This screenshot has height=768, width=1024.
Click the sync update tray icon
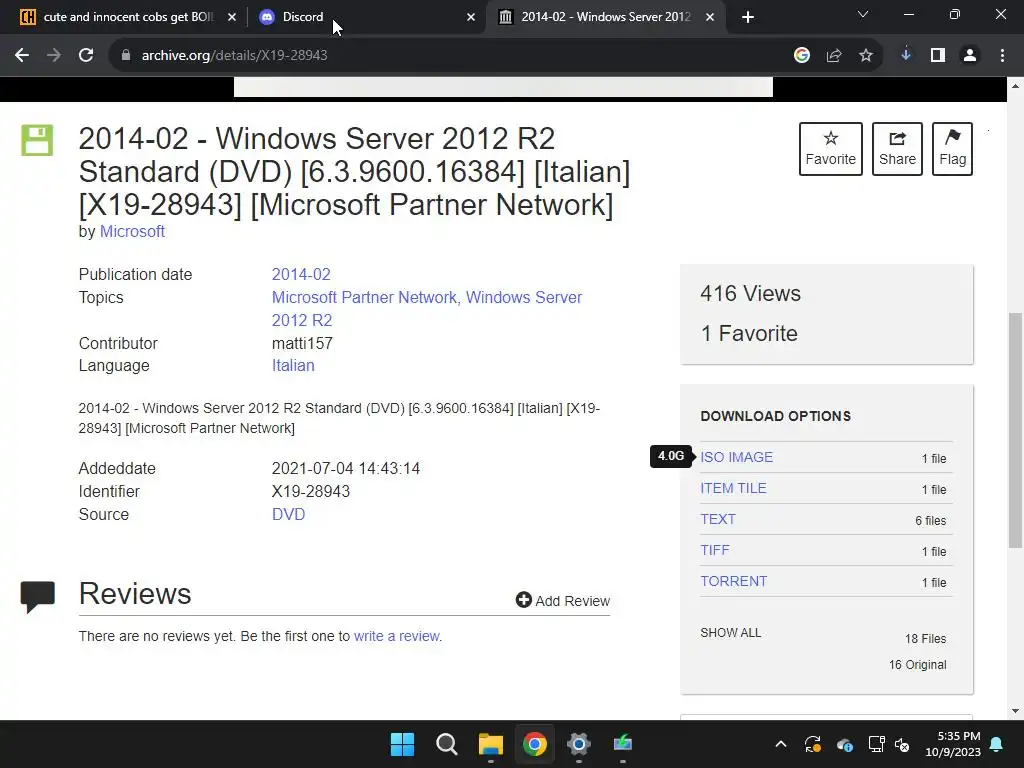[x=812, y=744]
